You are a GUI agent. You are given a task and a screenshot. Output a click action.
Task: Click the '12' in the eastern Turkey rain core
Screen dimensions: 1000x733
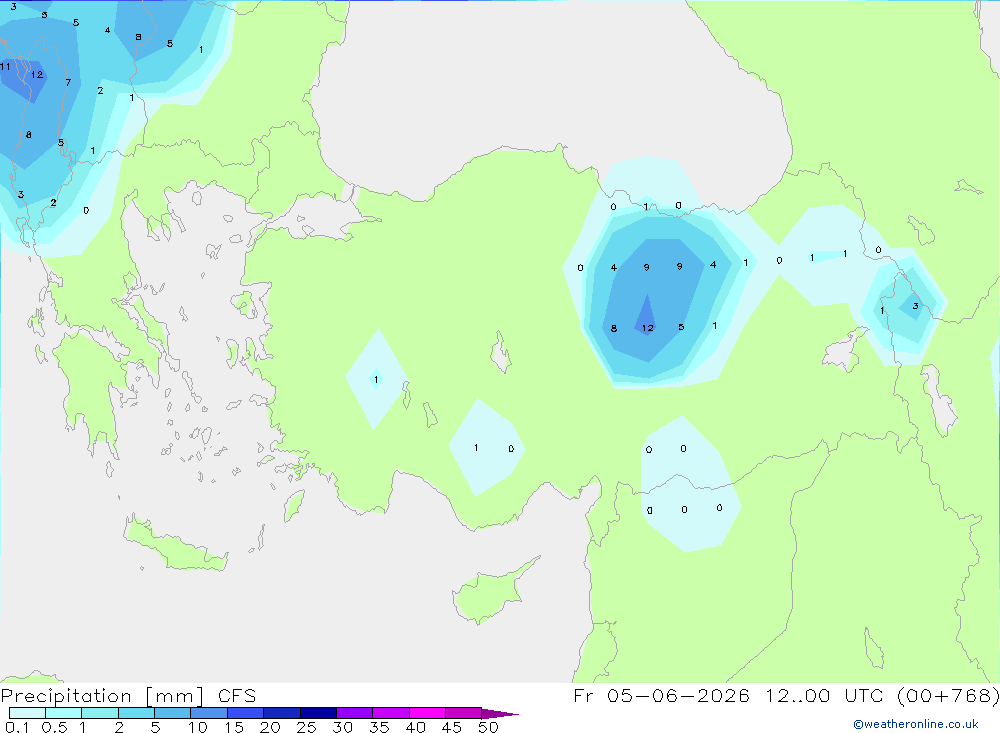point(648,328)
